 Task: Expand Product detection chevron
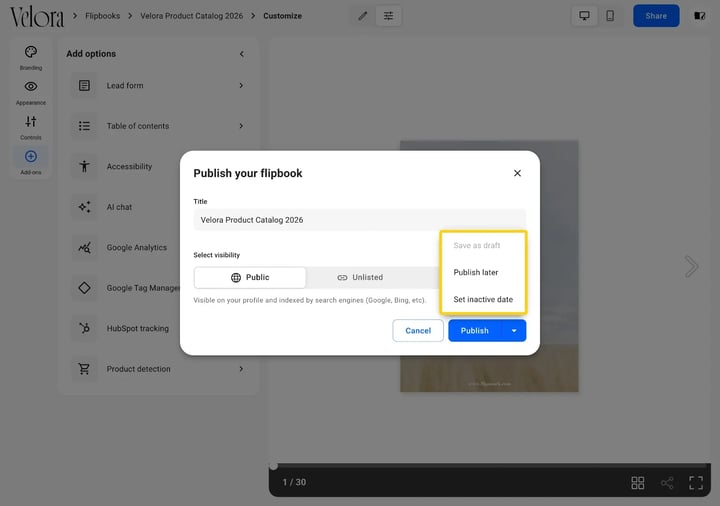point(241,369)
